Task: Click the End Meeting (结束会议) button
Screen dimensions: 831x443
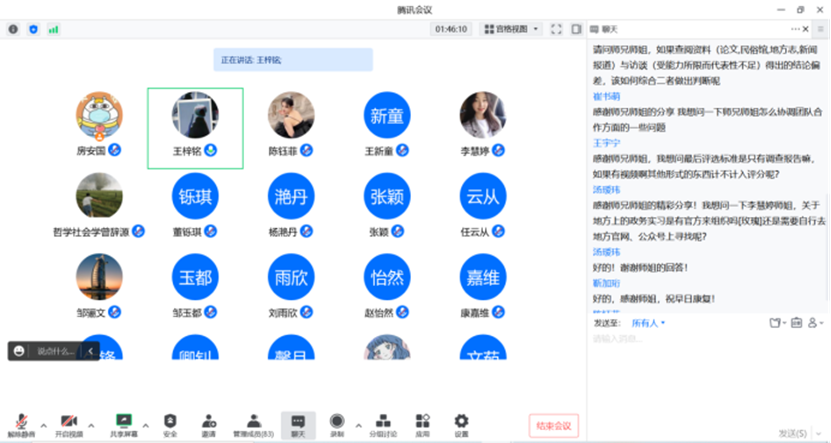Action: click(553, 425)
